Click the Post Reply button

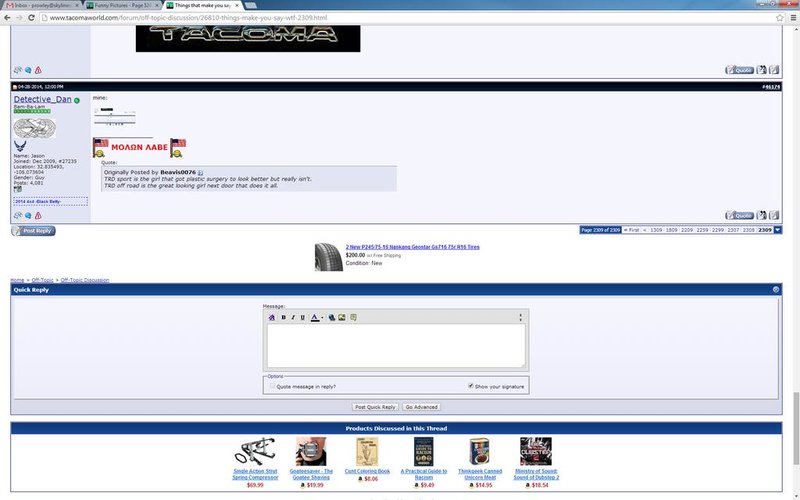[x=33, y=231]
